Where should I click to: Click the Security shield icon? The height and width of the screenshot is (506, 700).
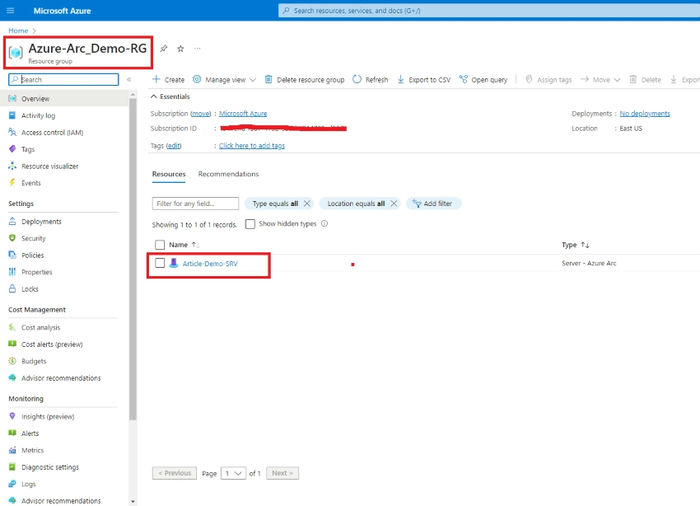pyautogui.click(x=12, y=238)
